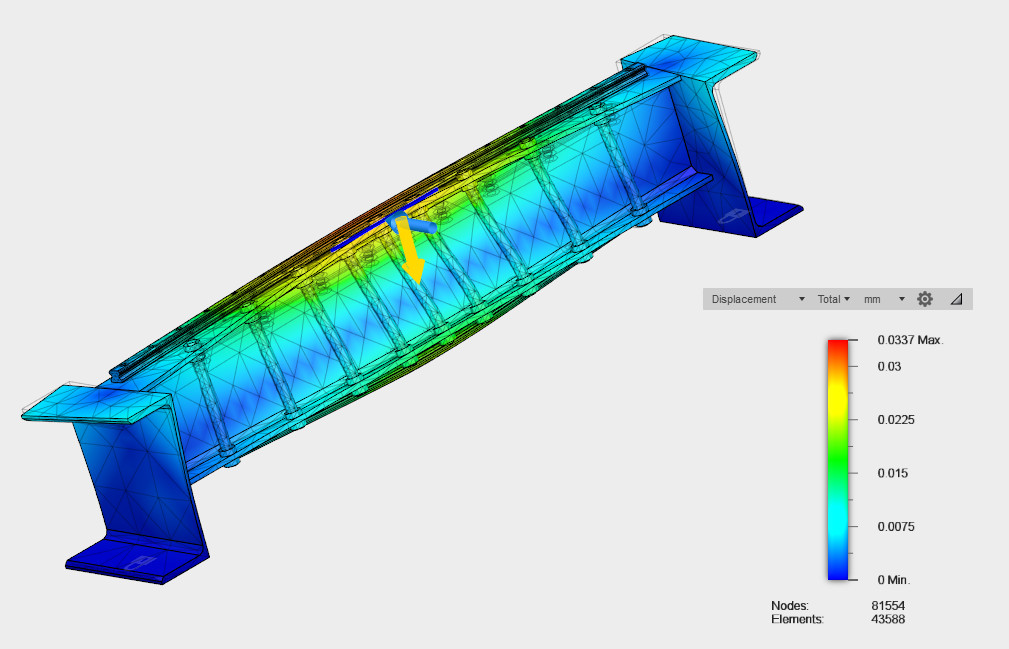Open the mm units dropdown
This screenshot has height=649, width=1009.
coord(884,299)
